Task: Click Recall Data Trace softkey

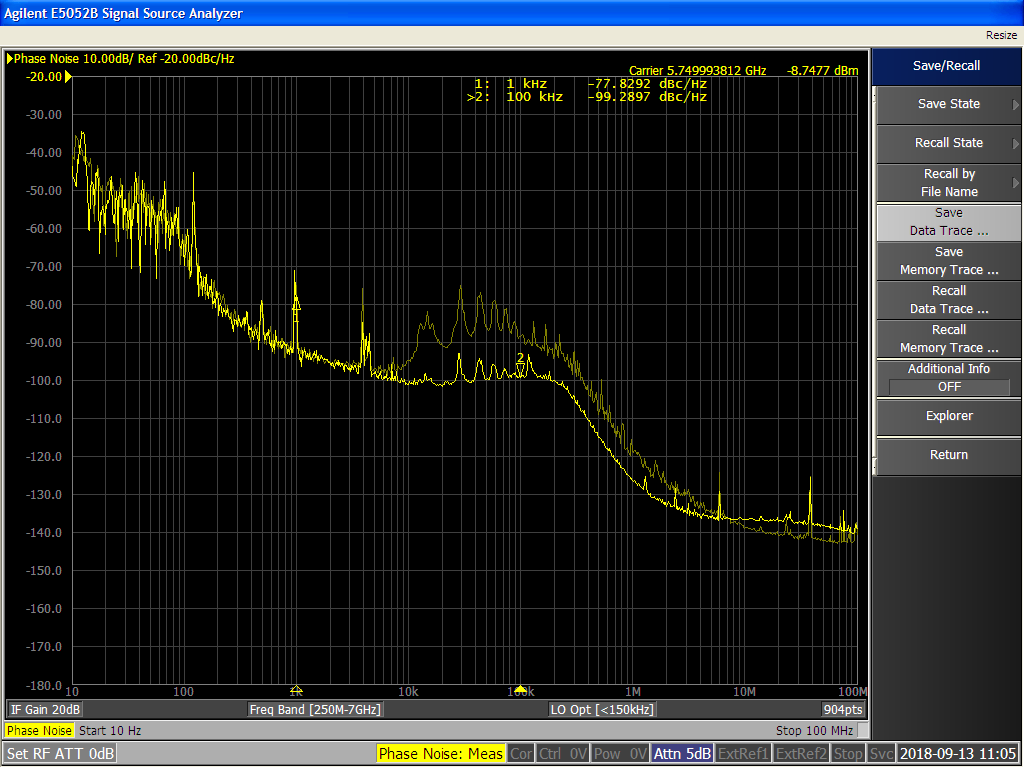Action: pos(948,300)
